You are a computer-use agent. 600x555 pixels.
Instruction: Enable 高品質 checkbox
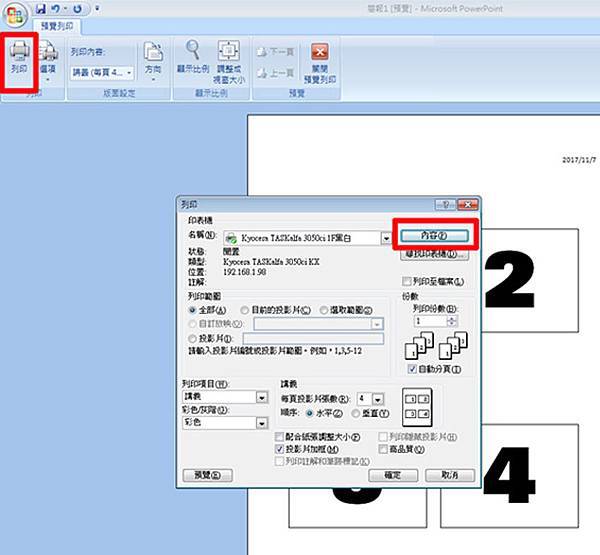383,449
